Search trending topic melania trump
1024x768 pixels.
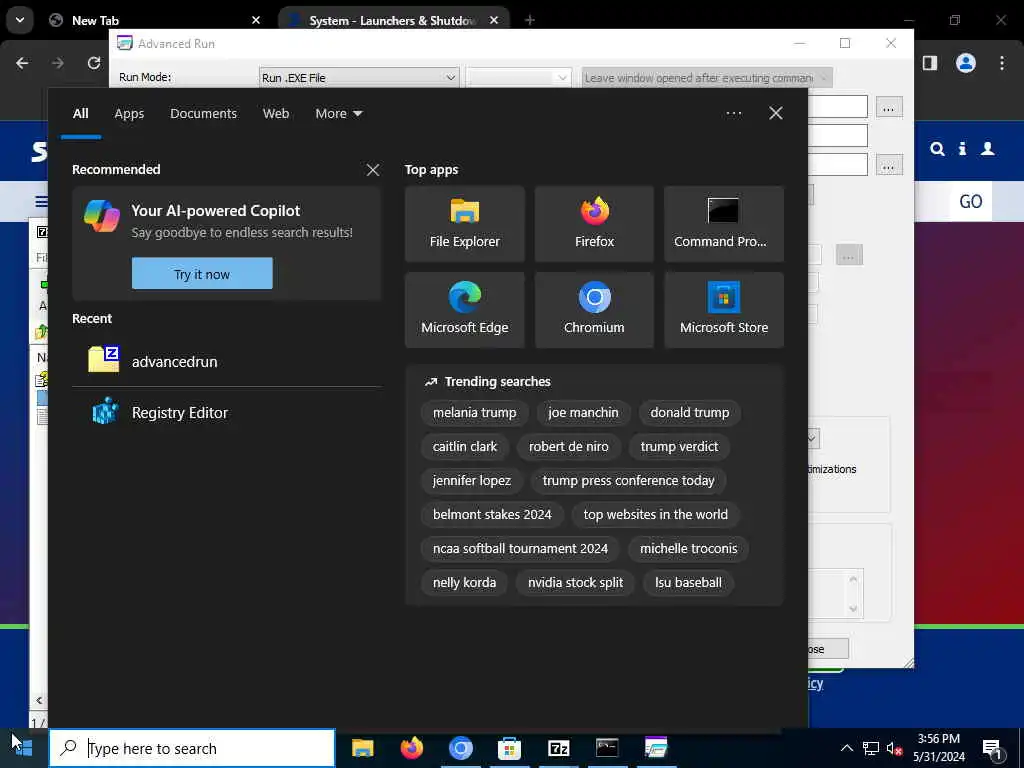(474, 413)
